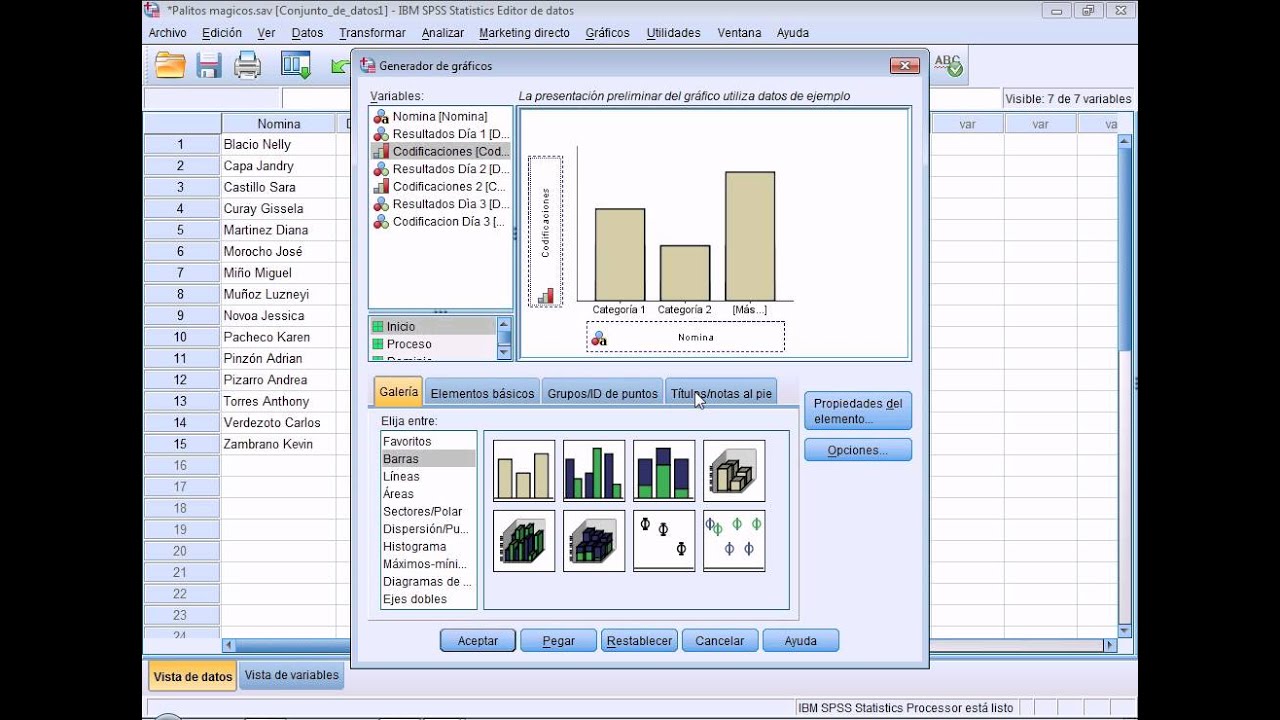
Task: Click the Nomina x-axis drop zone in preview
Action: click(x=686, y=337)
